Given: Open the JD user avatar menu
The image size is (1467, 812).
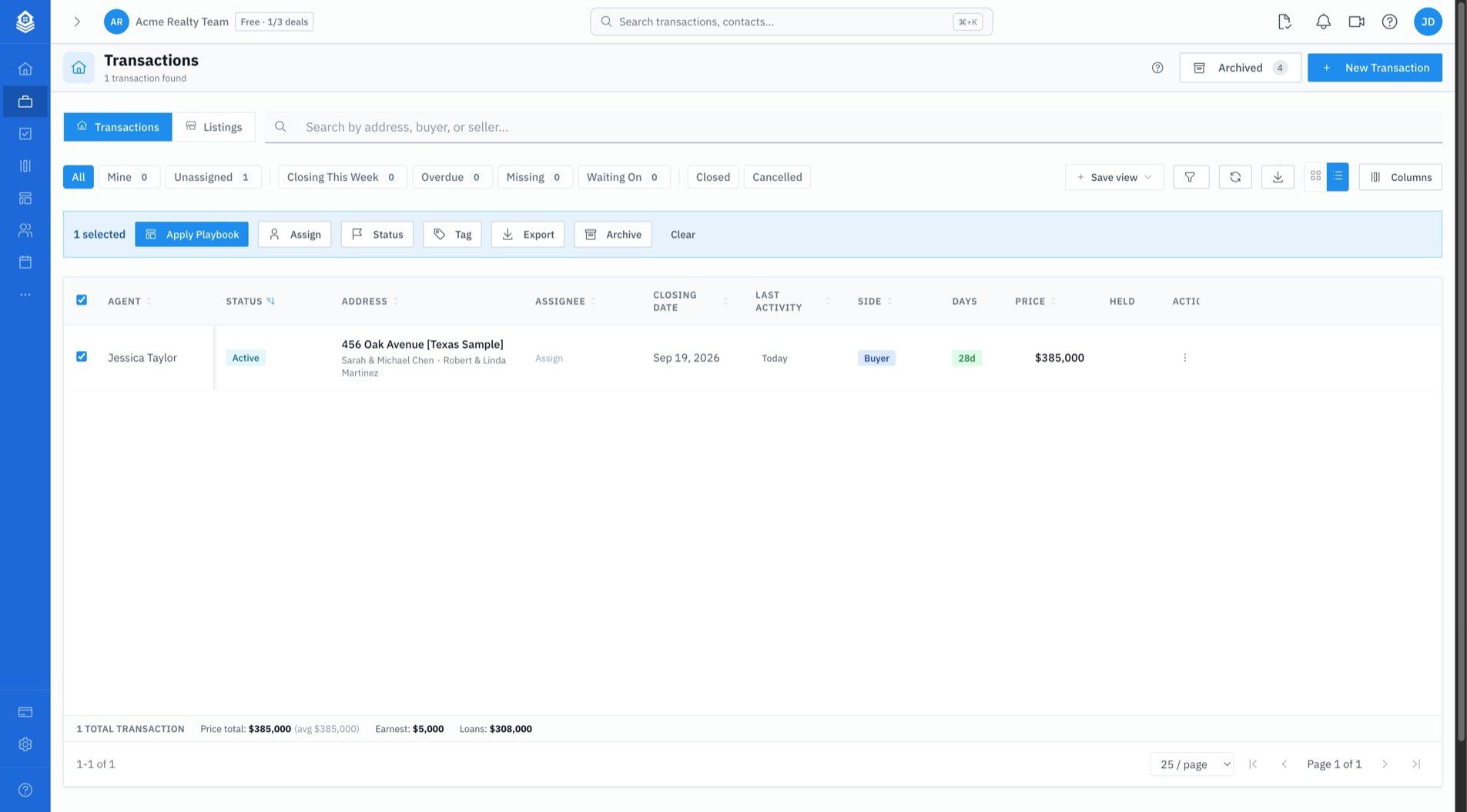Looking at the screenshot, I should point(1428,22).
